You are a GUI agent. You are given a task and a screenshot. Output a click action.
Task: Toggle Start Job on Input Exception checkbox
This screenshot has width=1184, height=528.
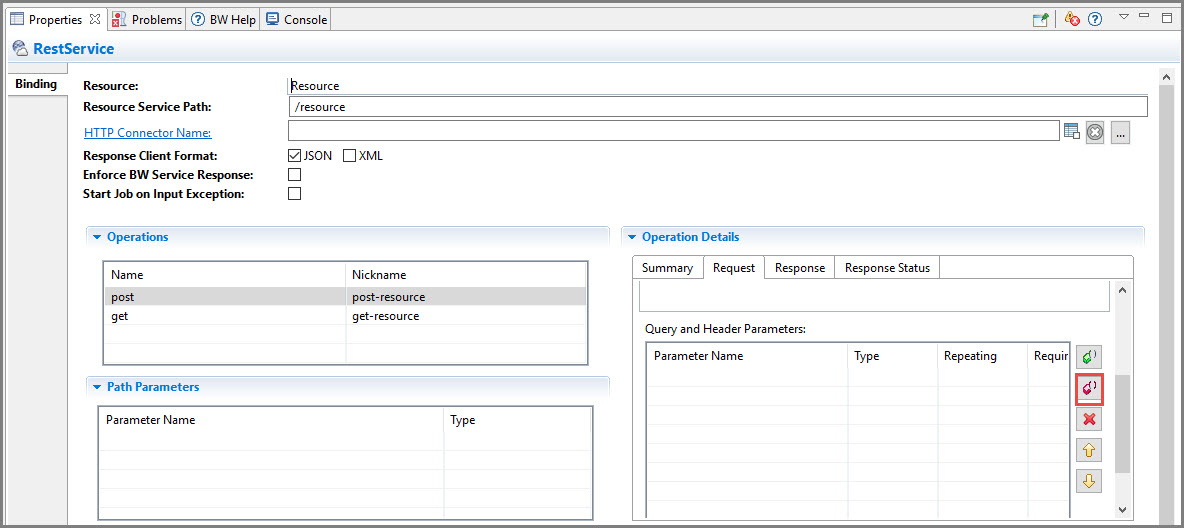pos(294,193)
